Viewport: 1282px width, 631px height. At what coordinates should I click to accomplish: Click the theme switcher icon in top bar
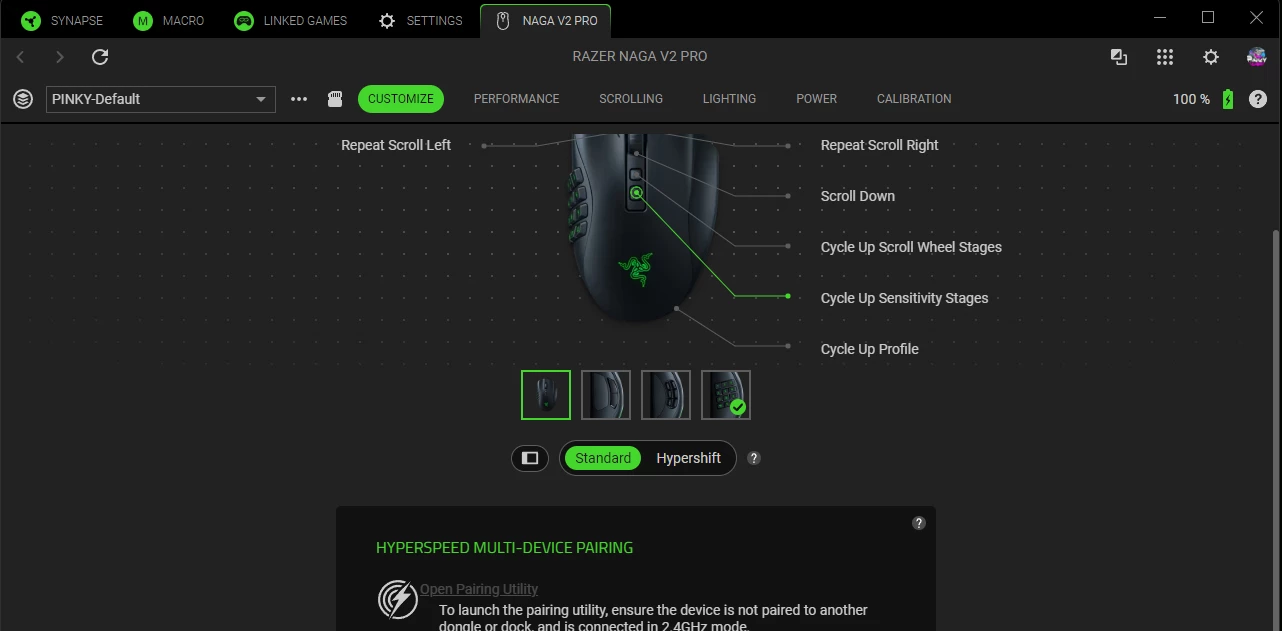pyautogui.click(x=1119, y=57)
